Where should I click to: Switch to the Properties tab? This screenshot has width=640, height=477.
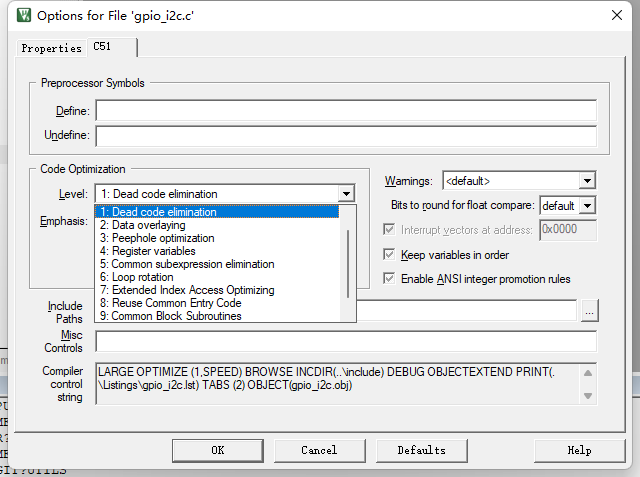(51, 48)
